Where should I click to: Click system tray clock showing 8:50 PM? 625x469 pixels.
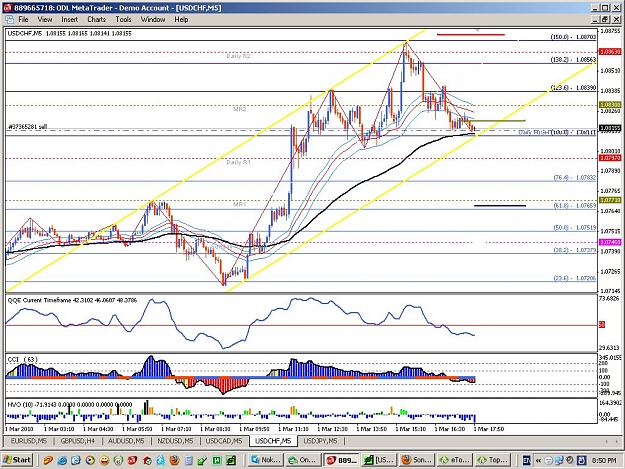(x=604, y=461)
